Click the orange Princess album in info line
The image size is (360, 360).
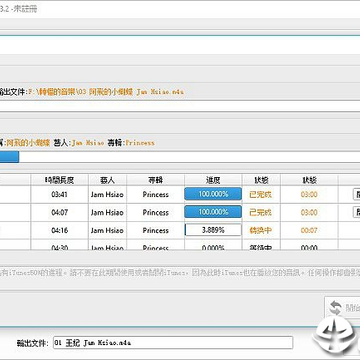[x=140, y=143]
